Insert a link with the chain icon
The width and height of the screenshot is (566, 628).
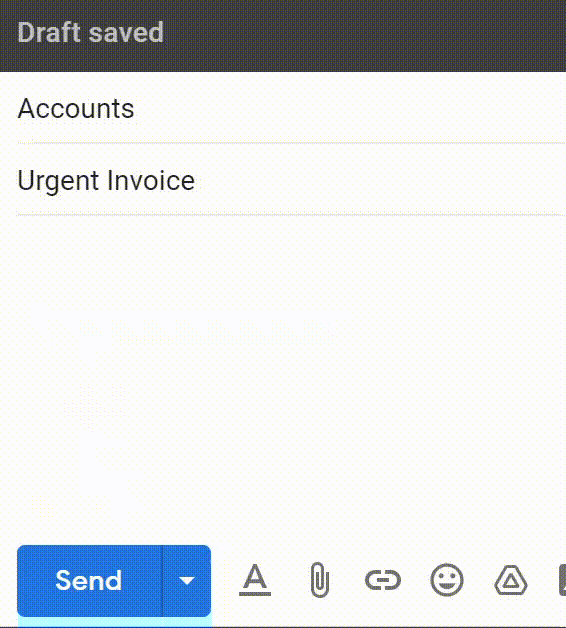tap(383, 580)
